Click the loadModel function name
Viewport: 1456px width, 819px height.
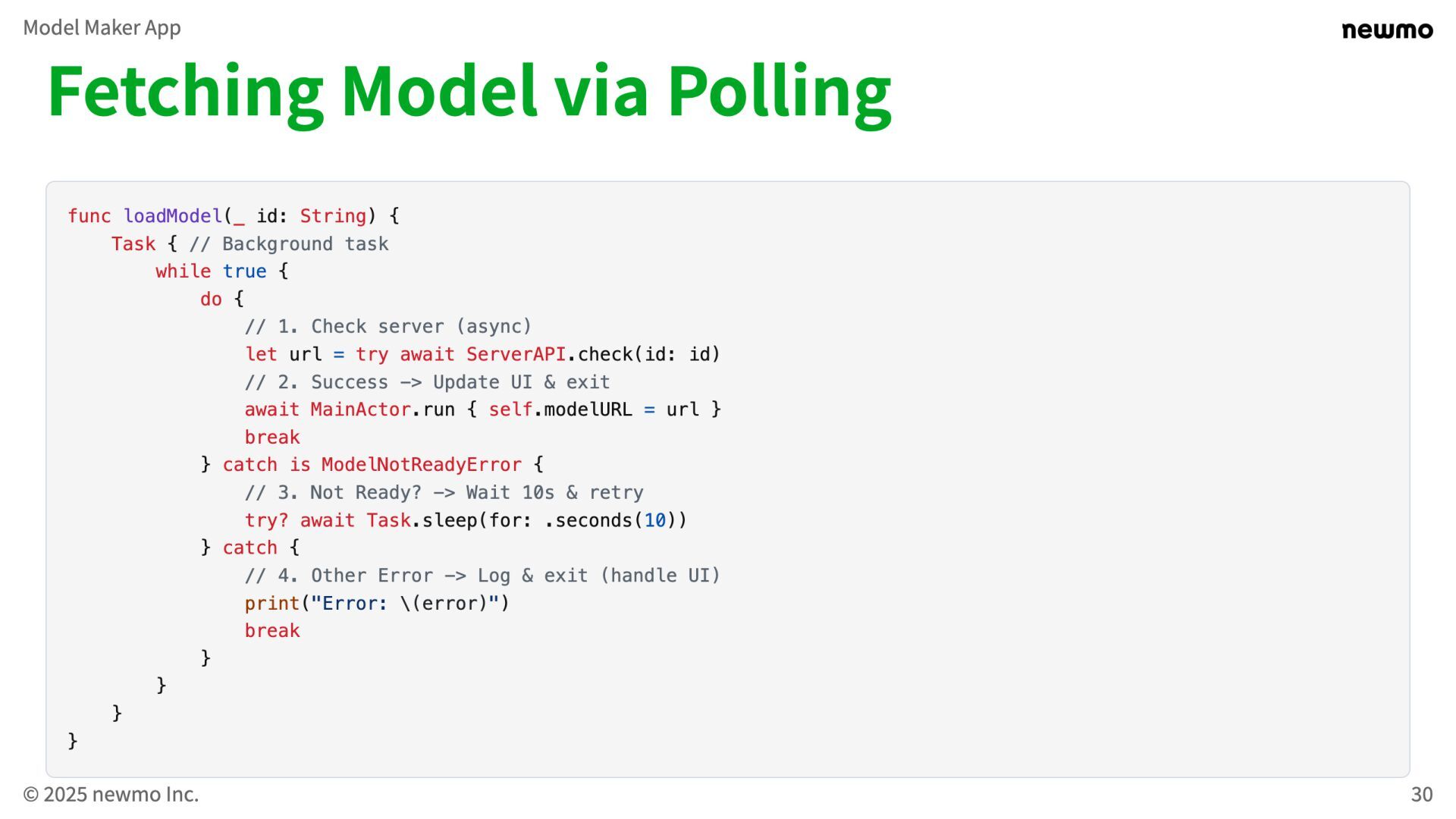[x=173, y=216]
